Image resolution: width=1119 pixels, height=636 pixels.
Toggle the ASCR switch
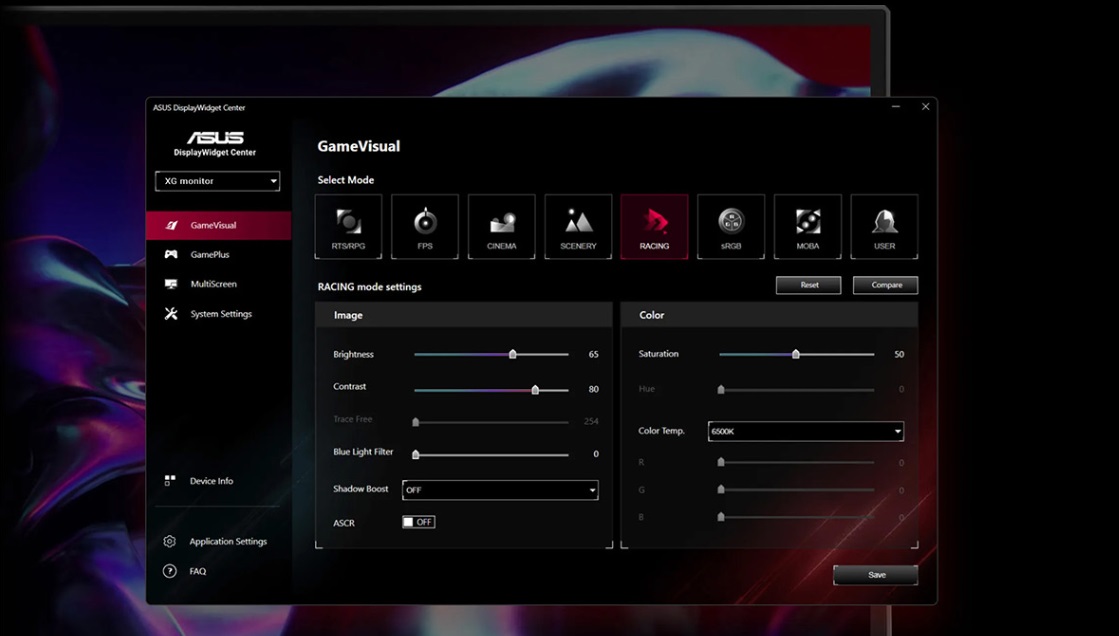pos(418,522)
